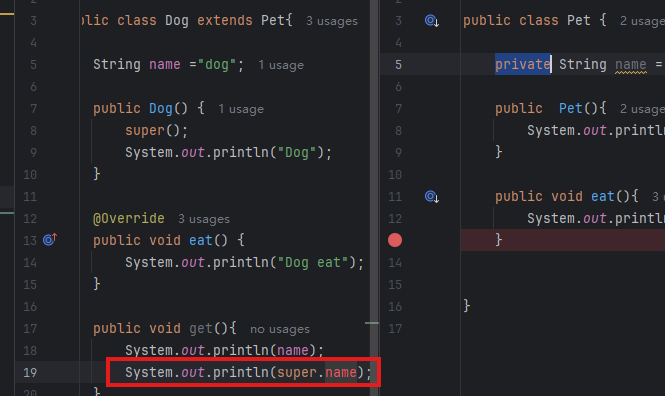The height and width of the screenshot is (396, 665).
Task: Click the 'no usages' hint beside get()
Action: 280,329
